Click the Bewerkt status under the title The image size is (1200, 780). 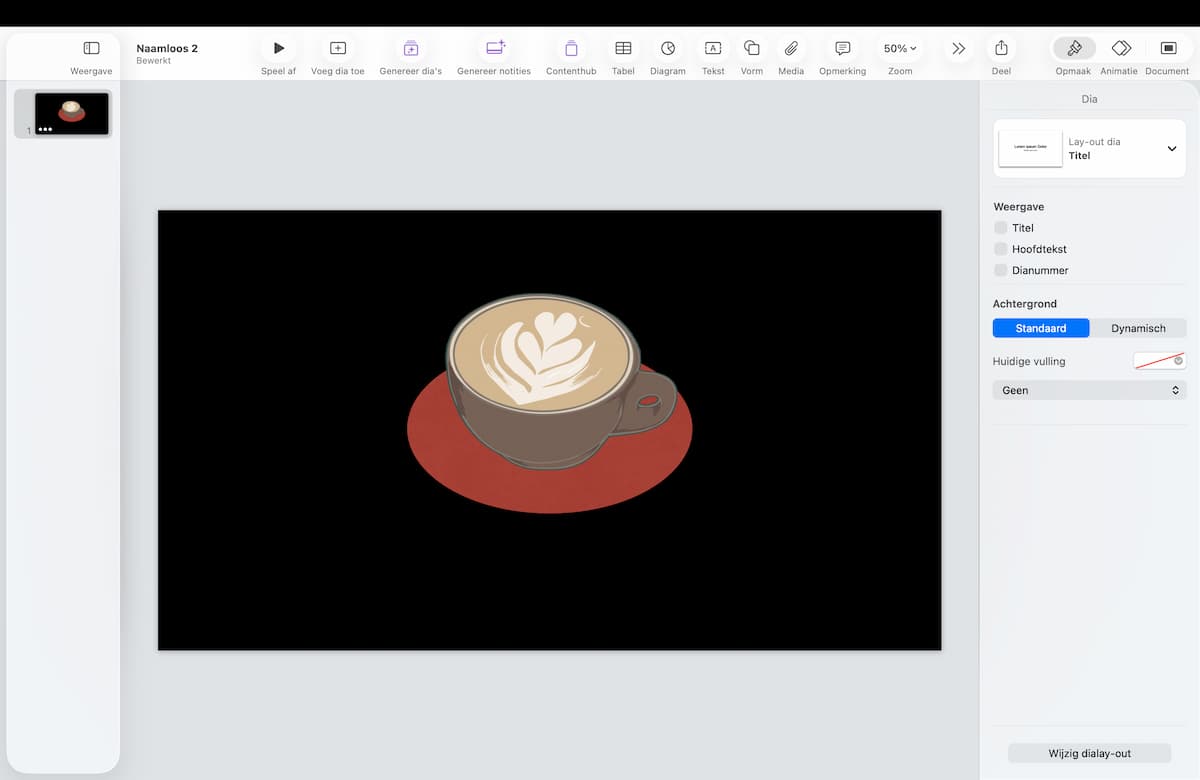[x=154, y=61]
